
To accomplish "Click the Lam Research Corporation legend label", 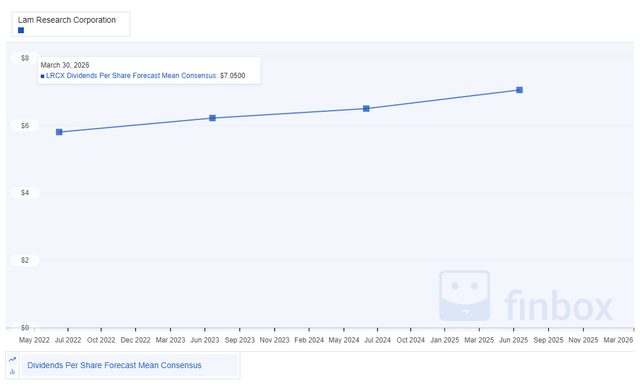I will [67, 20].
